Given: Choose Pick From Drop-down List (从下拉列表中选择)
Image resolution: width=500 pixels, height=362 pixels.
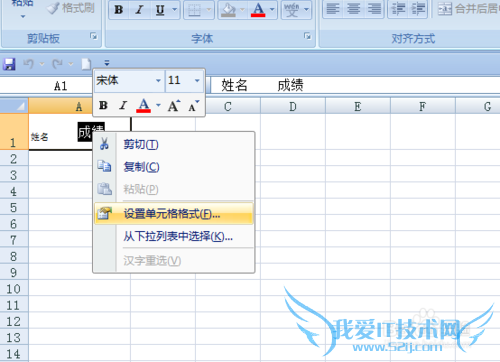Looking at the screenshot, I should pyautogui.click(x=174, y=237).
